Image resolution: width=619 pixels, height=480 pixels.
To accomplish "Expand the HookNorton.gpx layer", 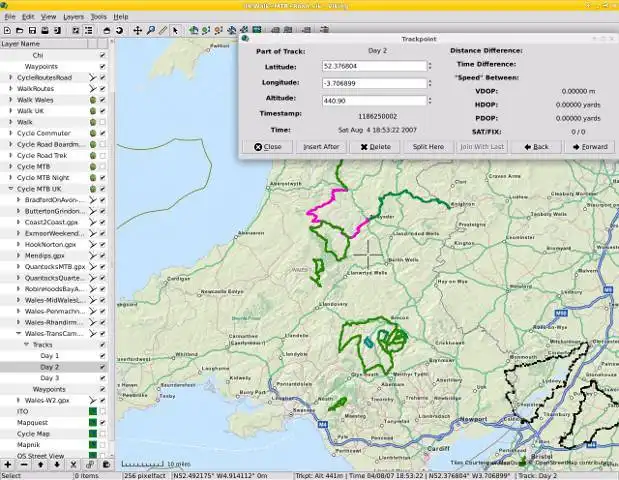I will 19,244.
